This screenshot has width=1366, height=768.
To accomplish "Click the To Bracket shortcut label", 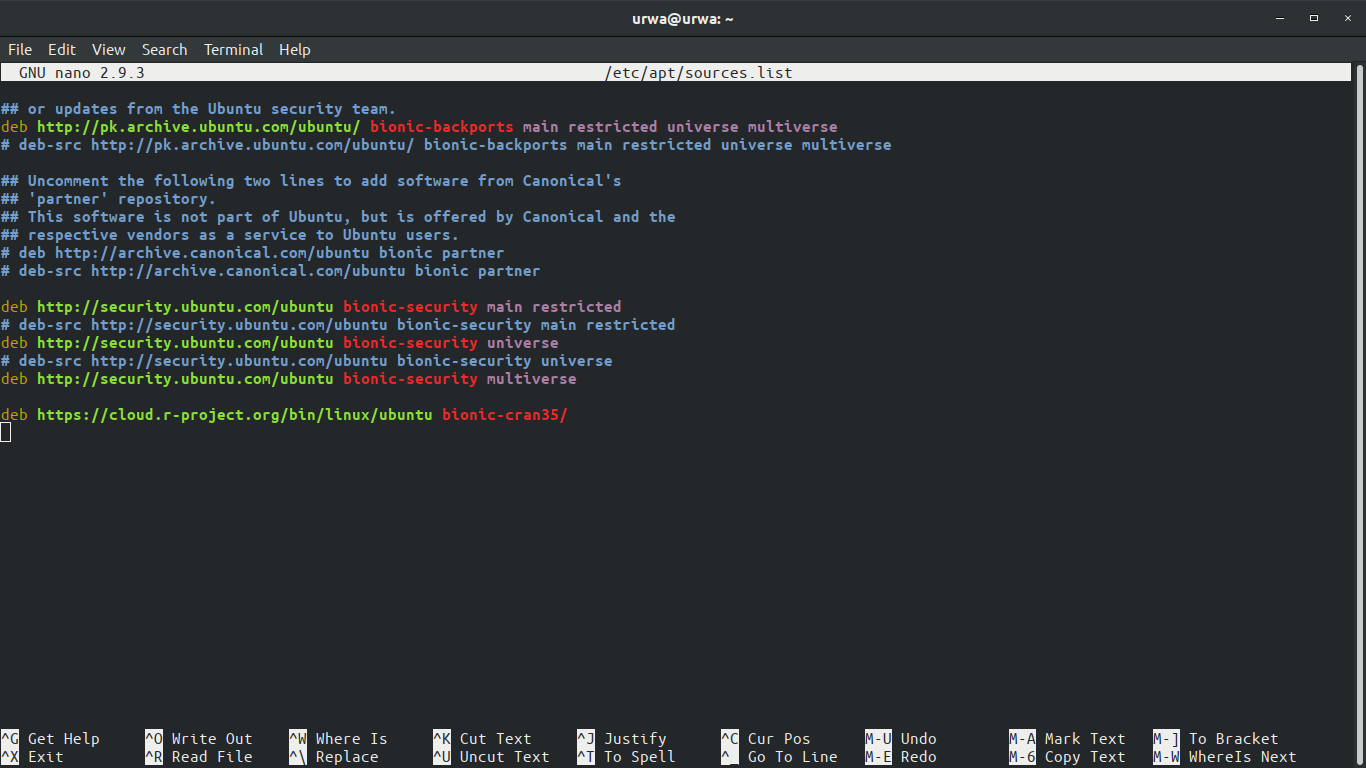I will 1233,739.
